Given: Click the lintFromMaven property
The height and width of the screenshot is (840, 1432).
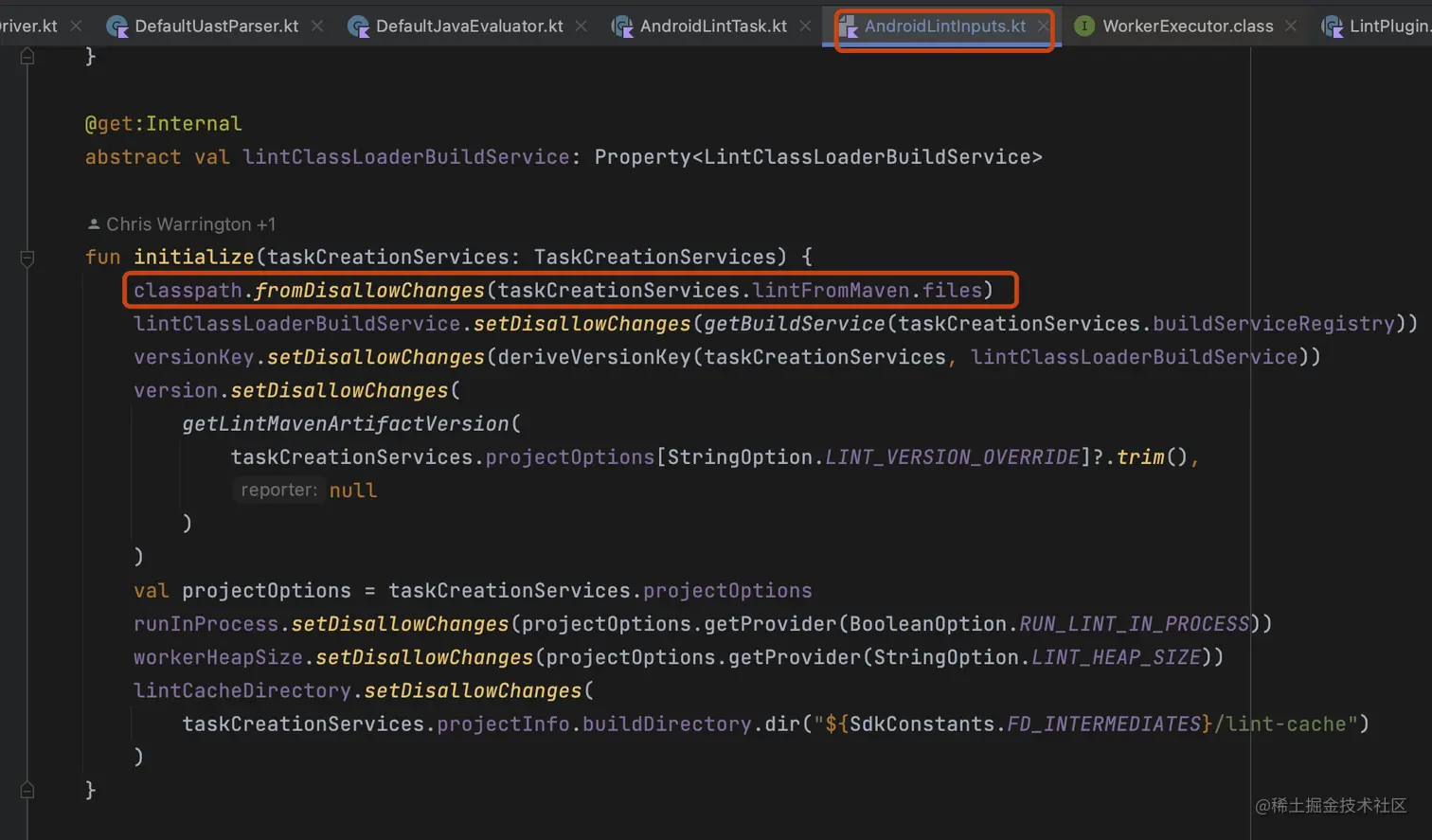Looking at the screenshot, I should click(831, 291).
